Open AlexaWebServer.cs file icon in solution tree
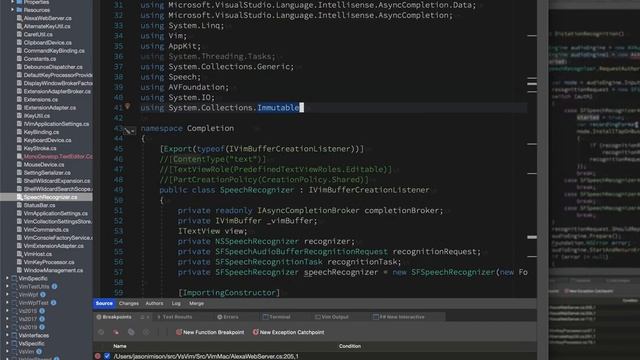Viewport: 640px width, 360px height. pyautogui.click(x=19, y=18)
